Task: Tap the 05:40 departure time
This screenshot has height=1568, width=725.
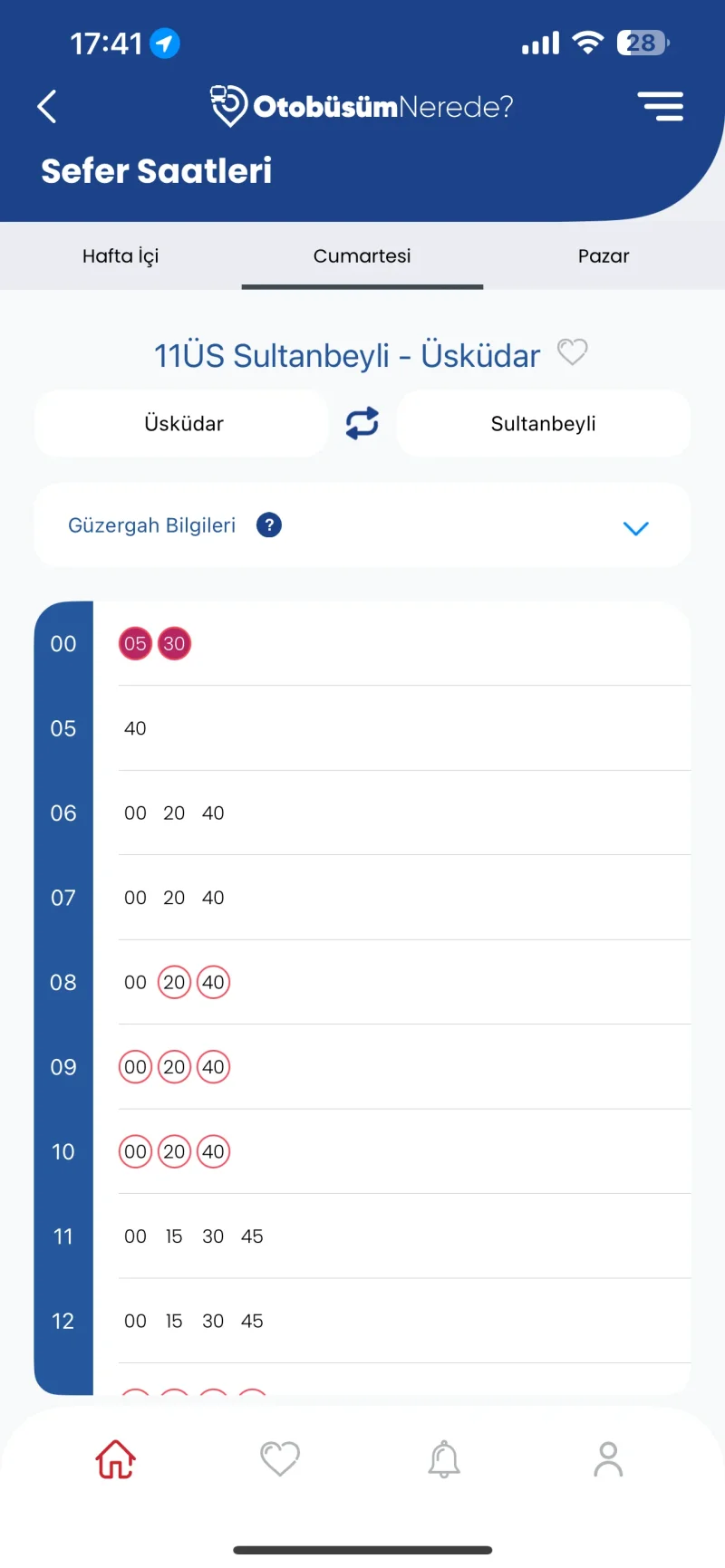Action: tap(135, 728)
